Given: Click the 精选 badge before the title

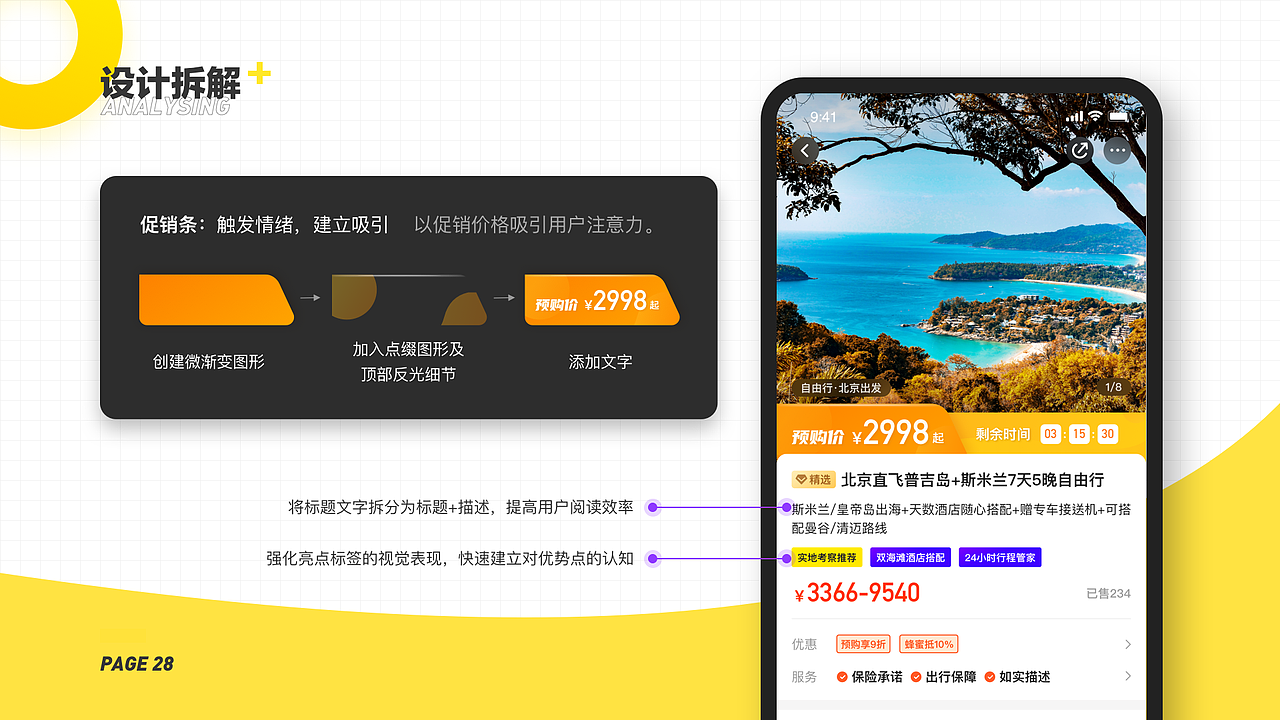Looking at the screenshot, I should pyautogui.click(x=814, y=480).
